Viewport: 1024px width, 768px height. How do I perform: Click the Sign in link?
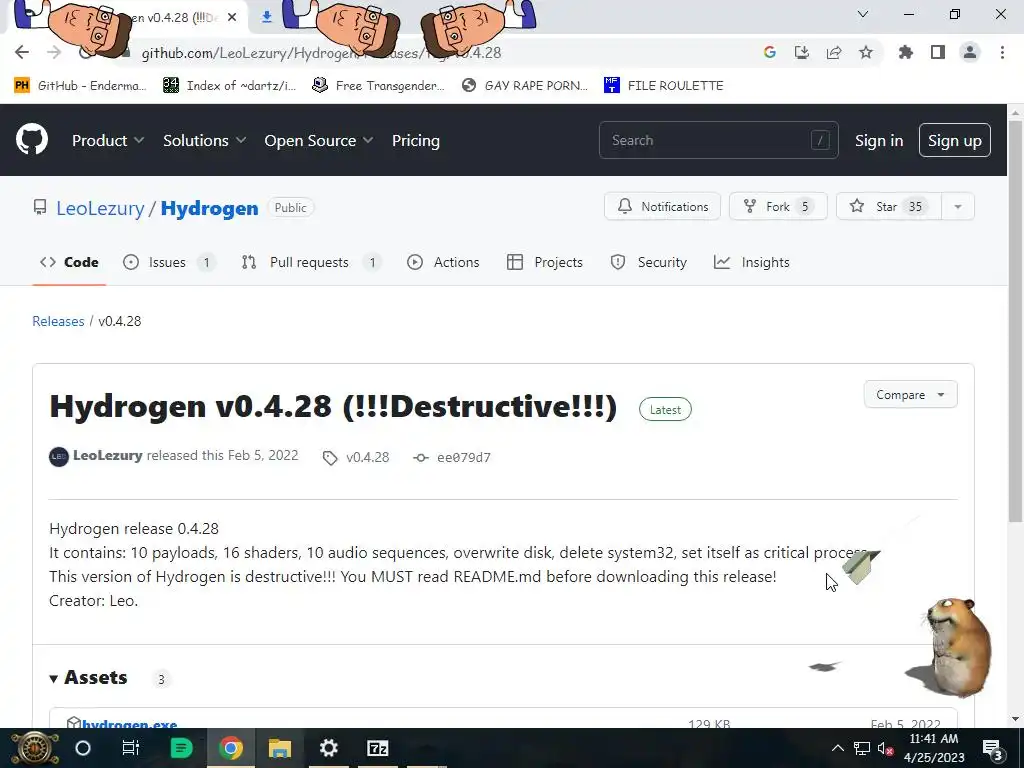click(879, 140)
